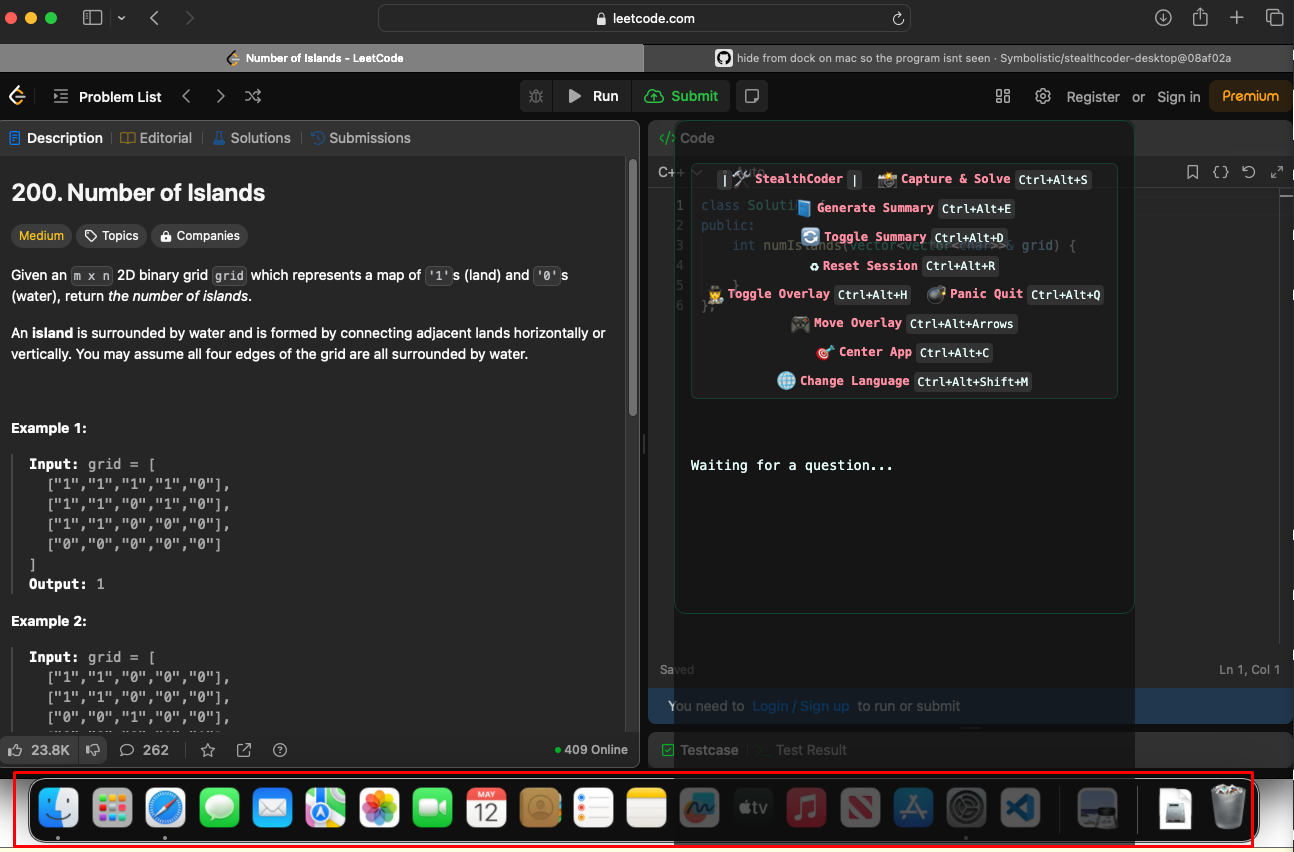Share the problem via share icon
Viewport: 1294px width, 852px height.
[244, 750]
